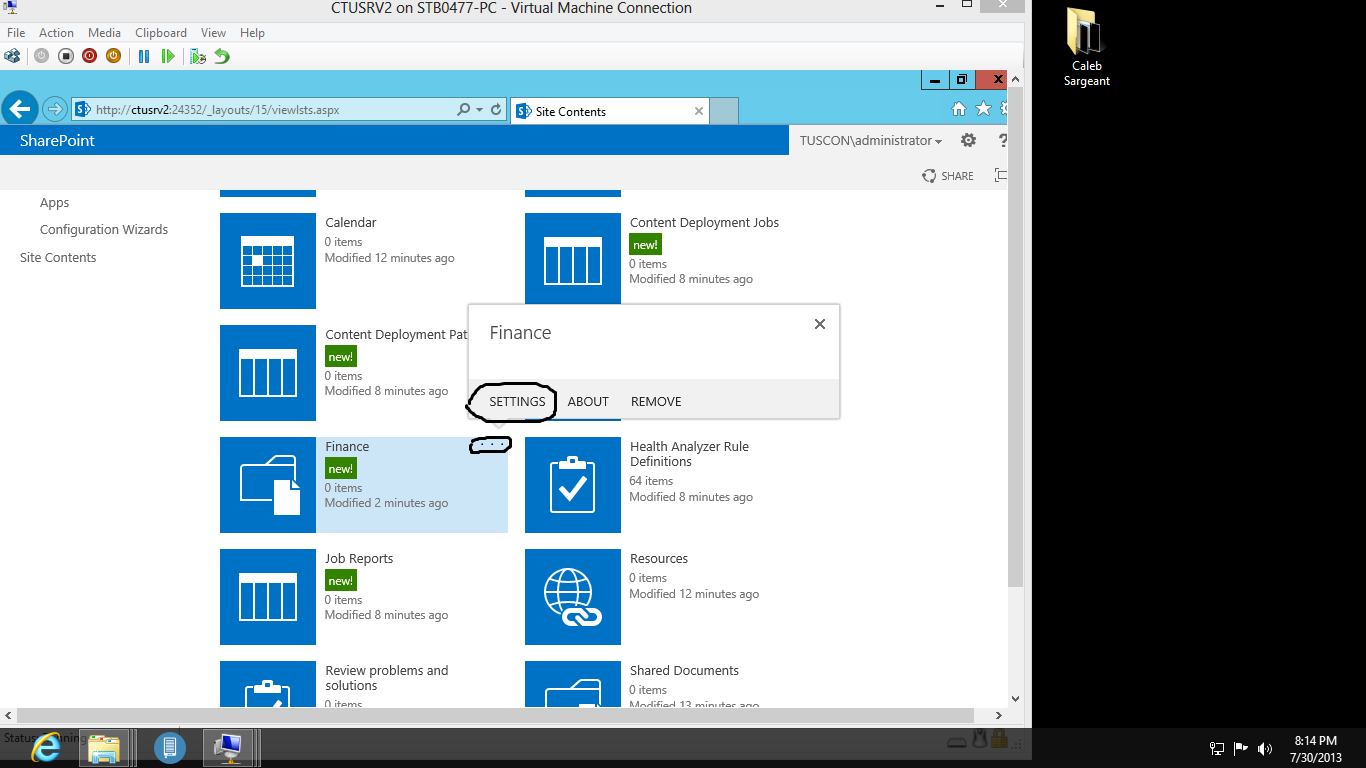The height and width of the screenshot is (768, 1366).
Task: Open the Finance ellipsis callout button
Action: coord(491,445)
